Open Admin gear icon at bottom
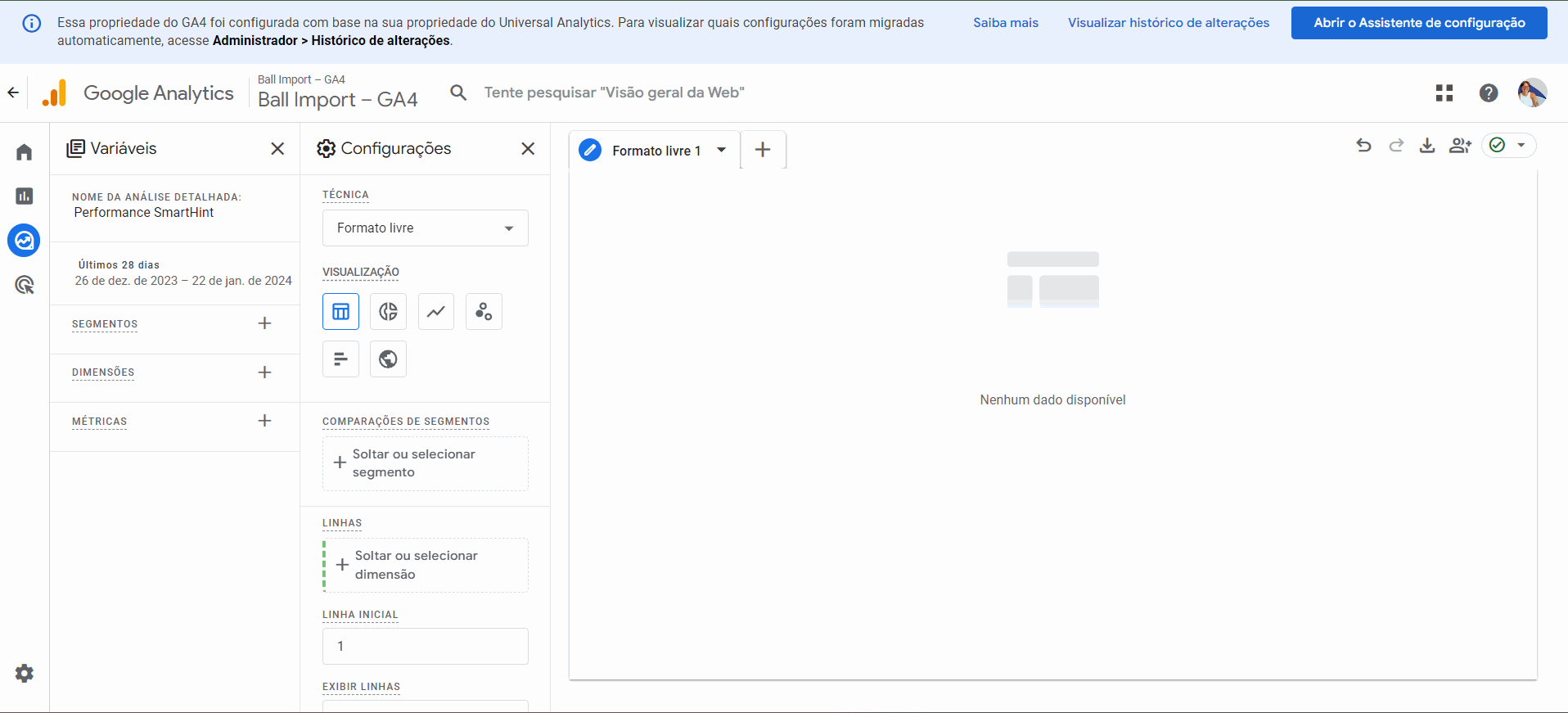 tap(25, 673)
